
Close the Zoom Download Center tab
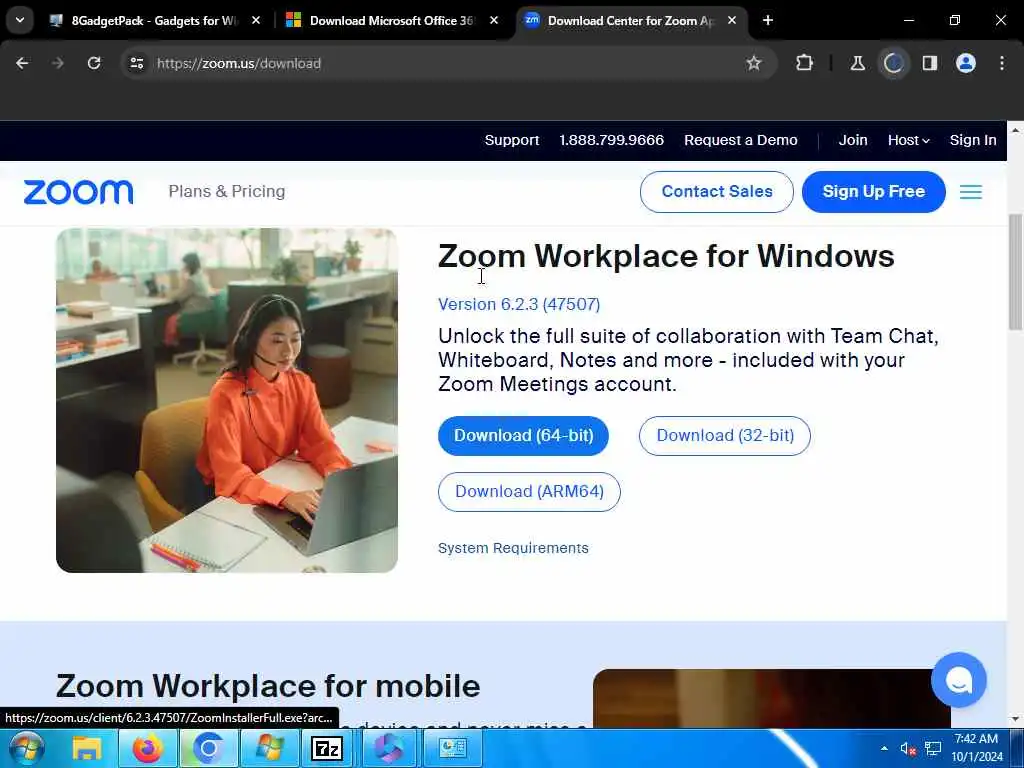(x=732, y=21)
